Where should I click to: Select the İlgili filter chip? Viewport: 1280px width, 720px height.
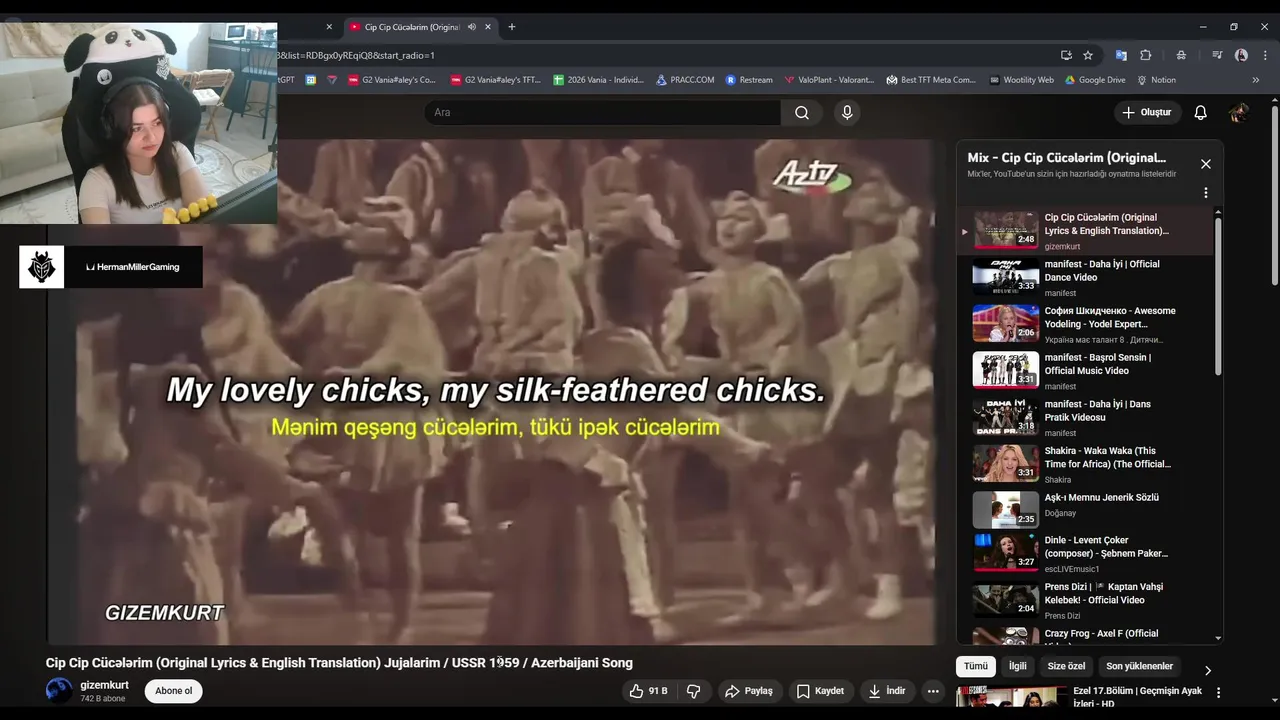1017,666
